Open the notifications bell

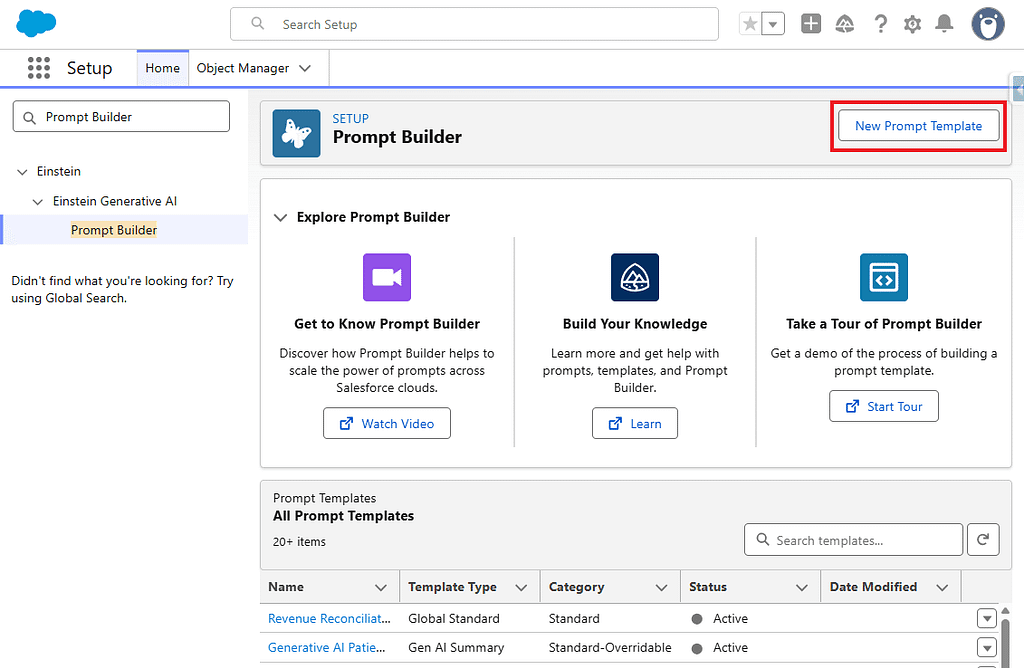[x=944, y=24]
